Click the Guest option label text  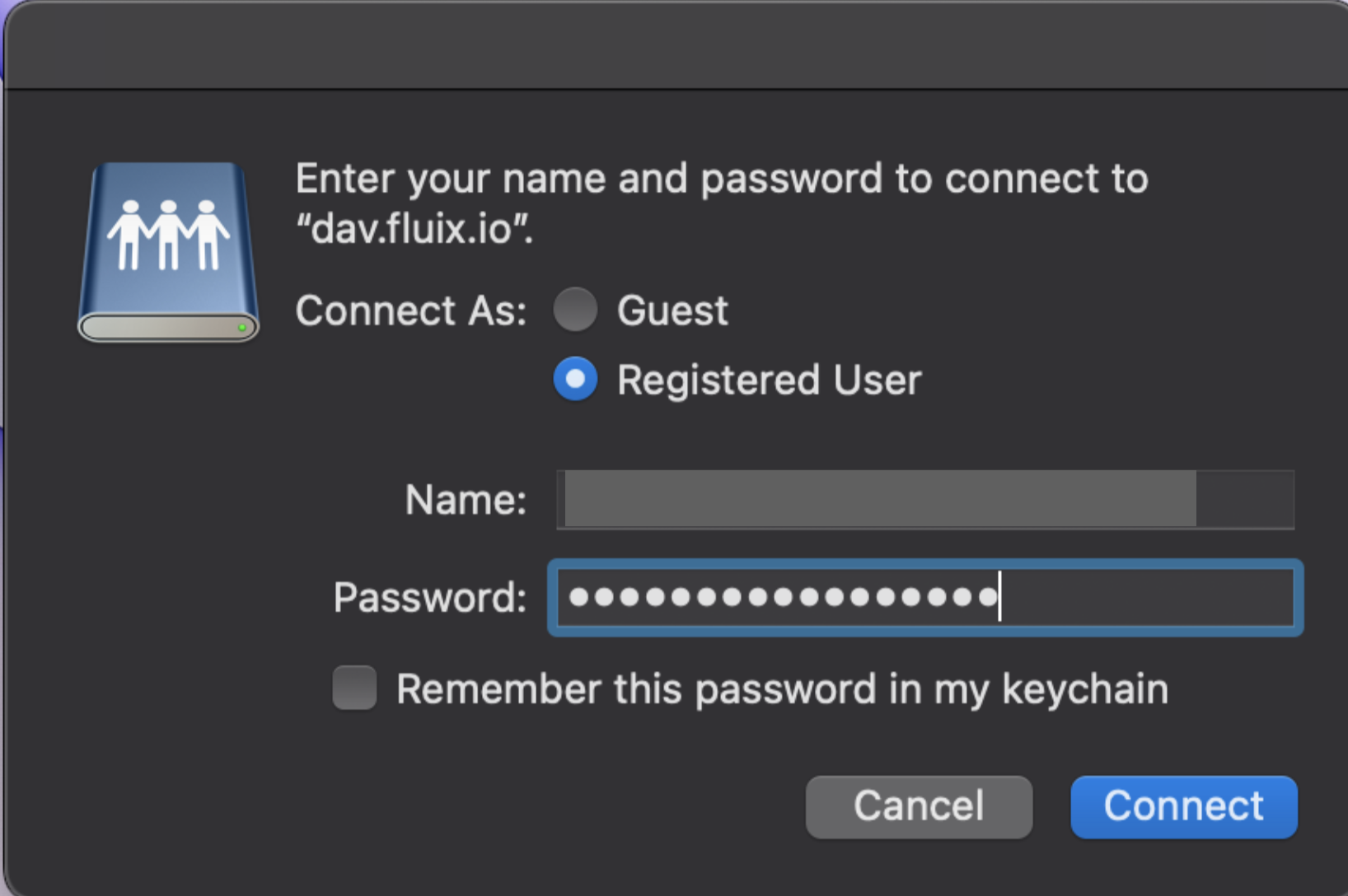[x=672, y=310]
